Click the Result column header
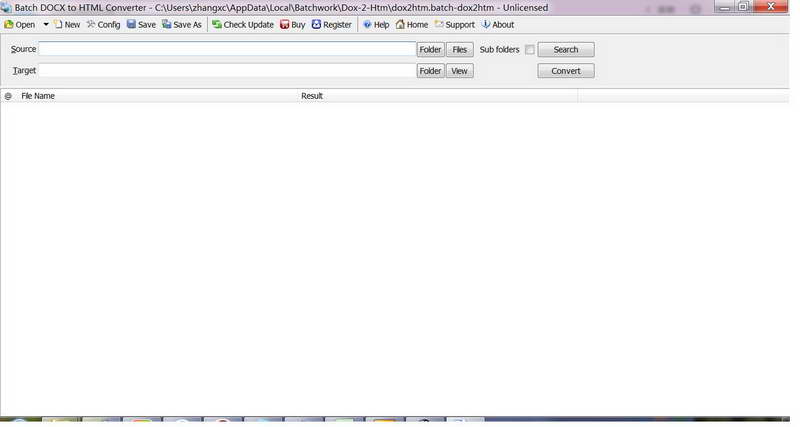800x427 pixels. coord(312,96)
